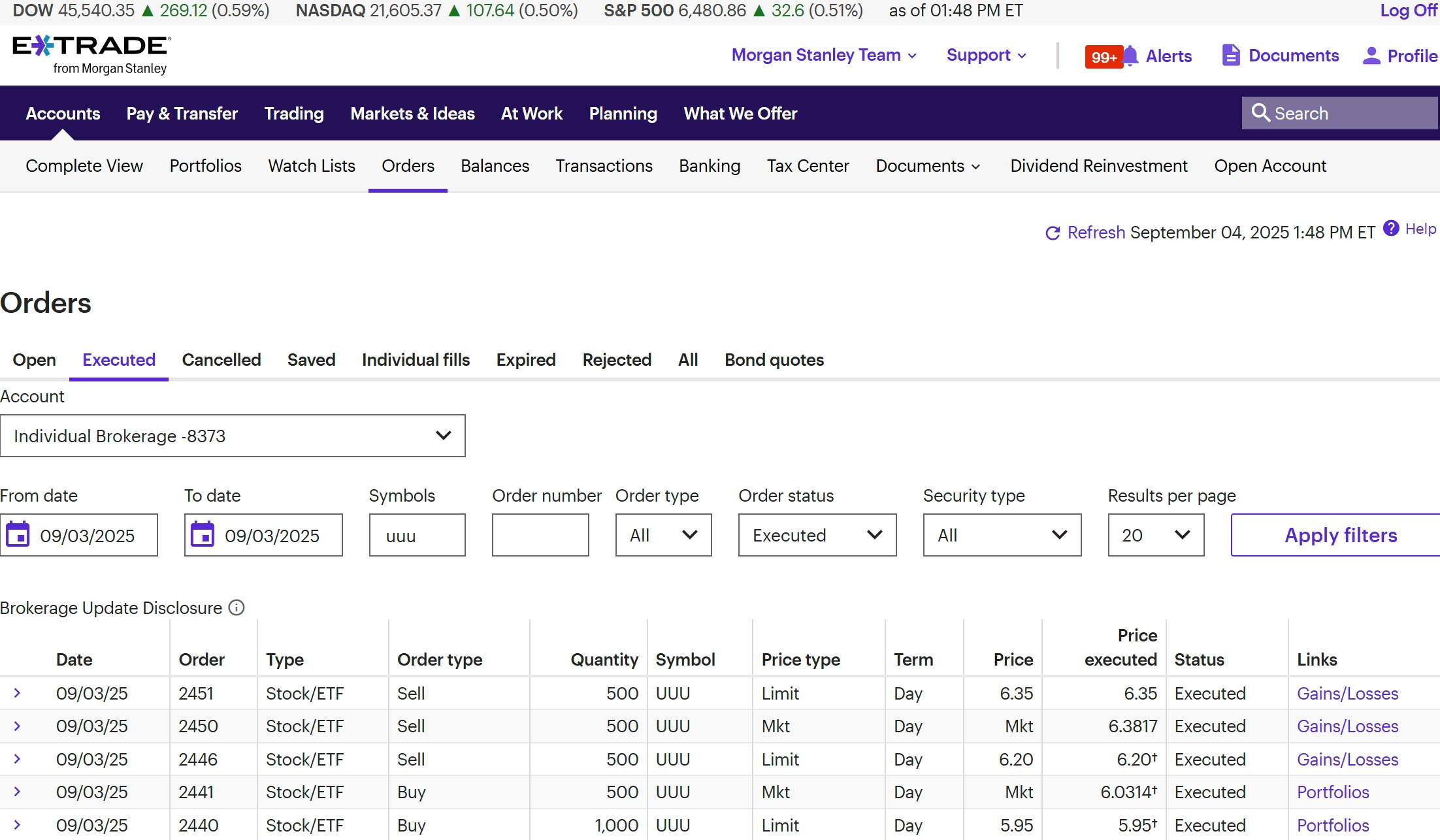The image size is (1440, 840).
Task: Click the search magnifier icon
Action: point(1260,113)
